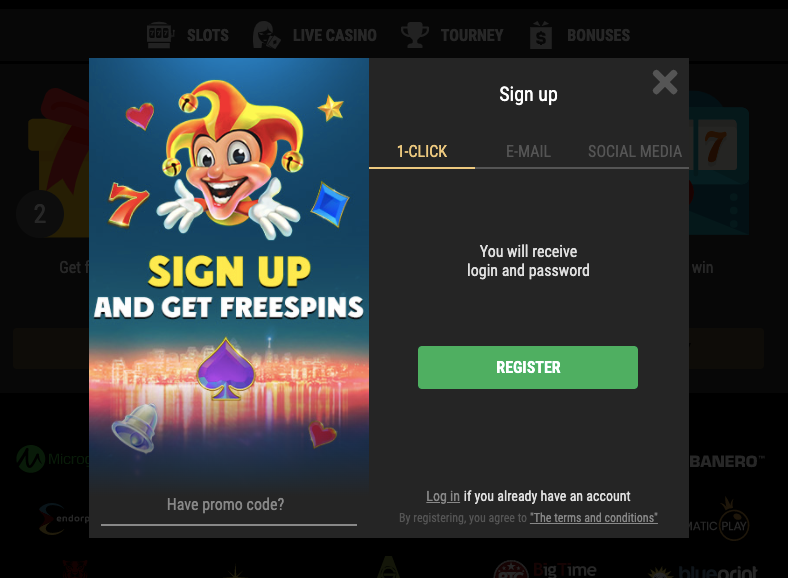
Task: Click the green REGISTER button
Action: click(x=528, y=367)
